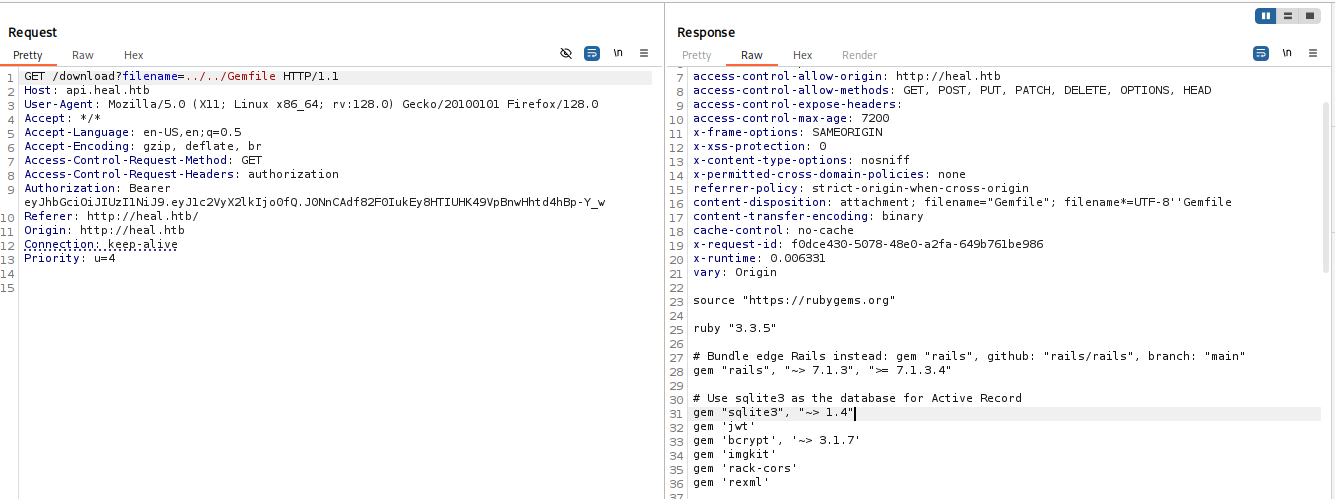Click the Host: api.heal.htb header
The width and height of the screenshot is (1335, 499).
[x=87, y=90]
